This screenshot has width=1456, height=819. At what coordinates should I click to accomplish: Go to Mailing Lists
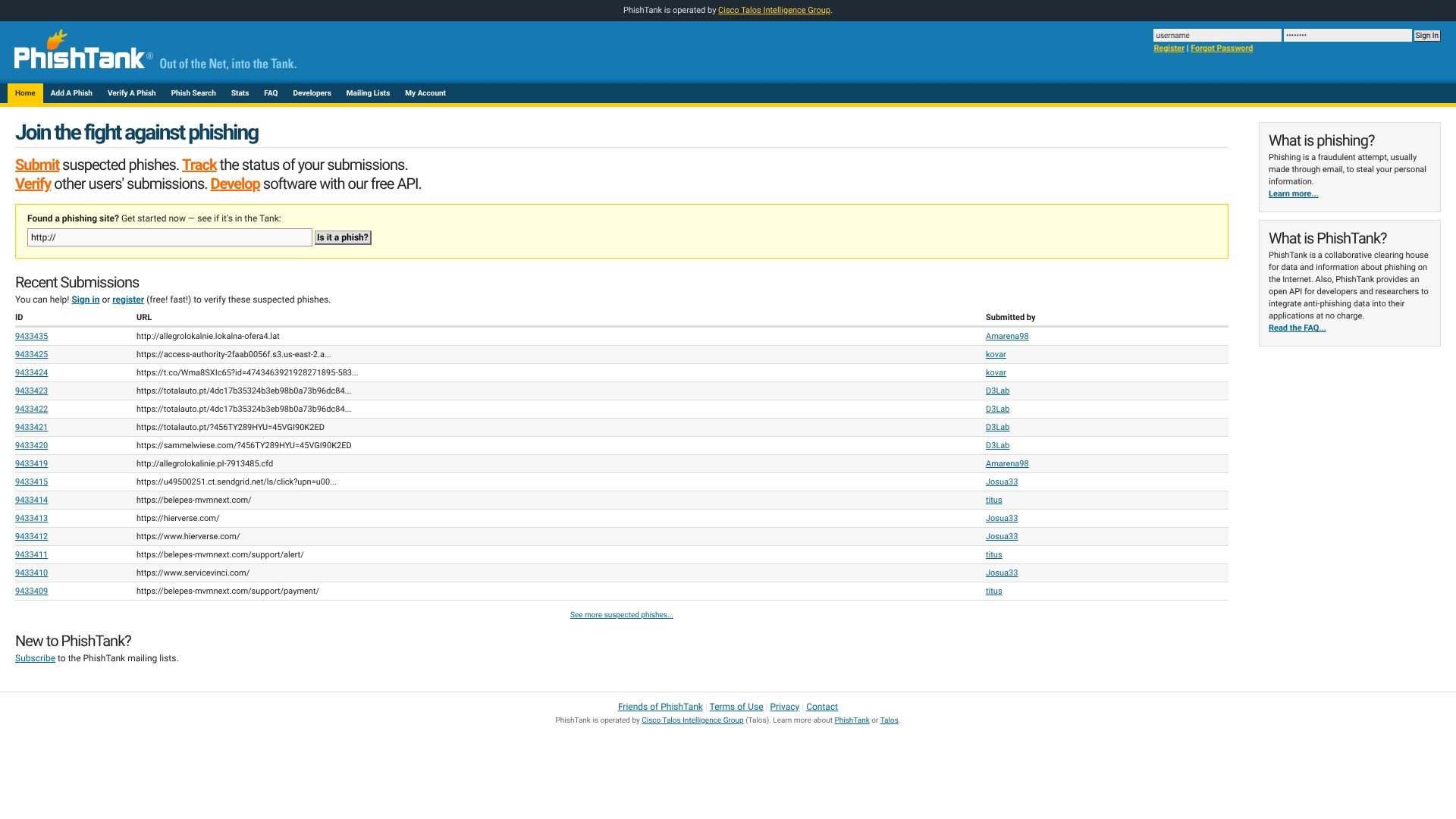(x=368, y=93)
